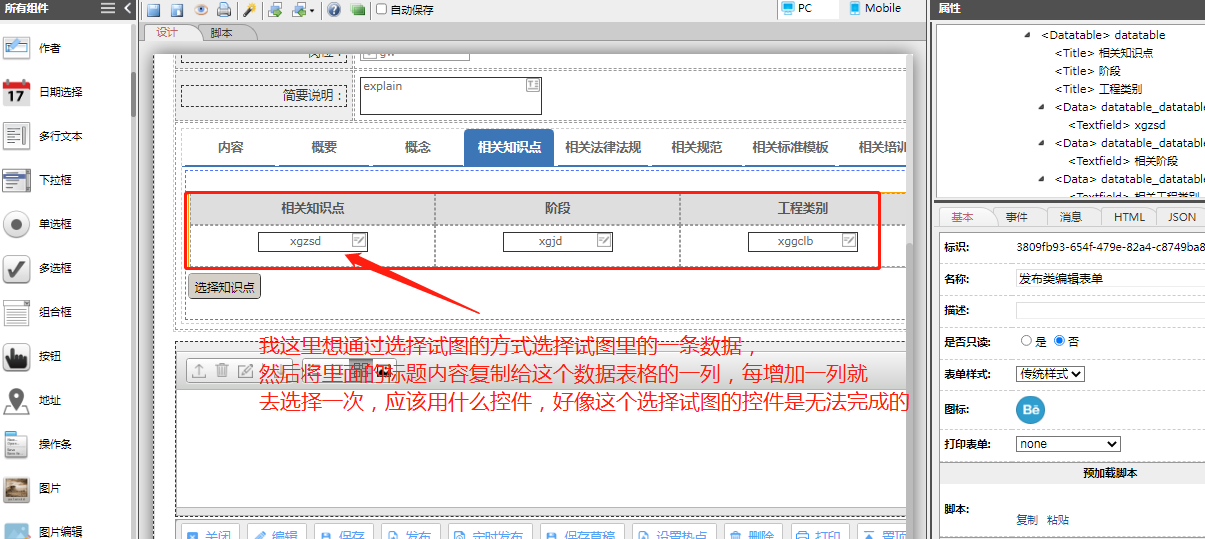This screenshot has height=539, width=1205.
Task: Select the 下拉框 component
Action: point(38,180)
